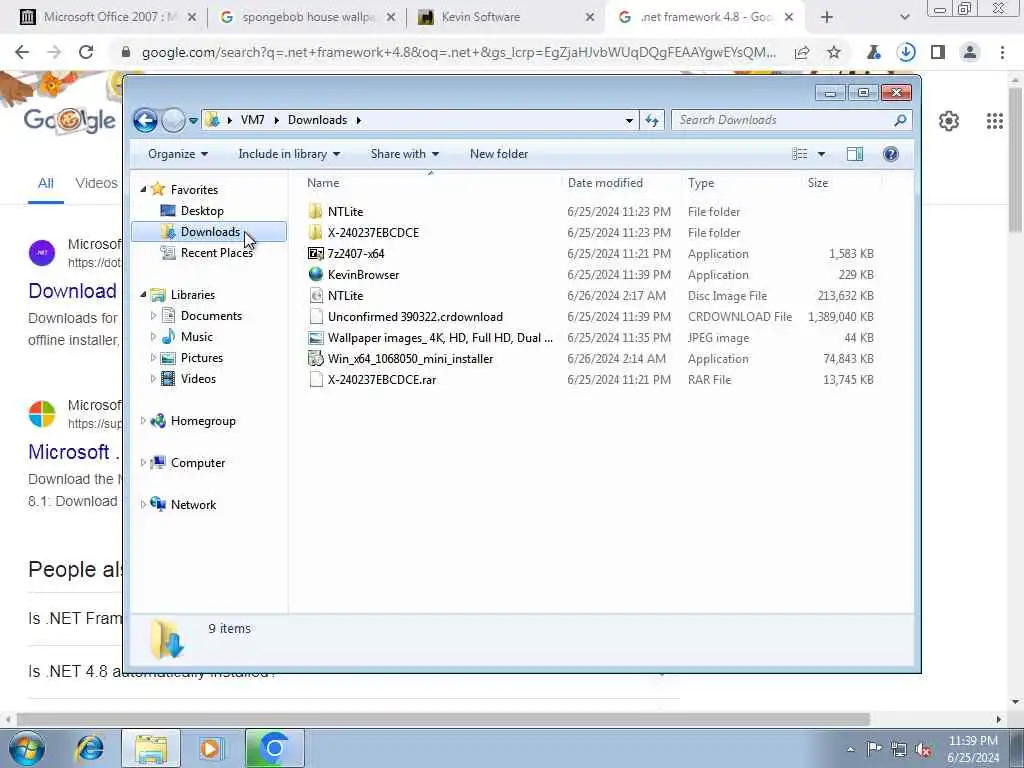Open the Chrome three-dot menu
The image size is (1024, 768).
(1002, 52)
